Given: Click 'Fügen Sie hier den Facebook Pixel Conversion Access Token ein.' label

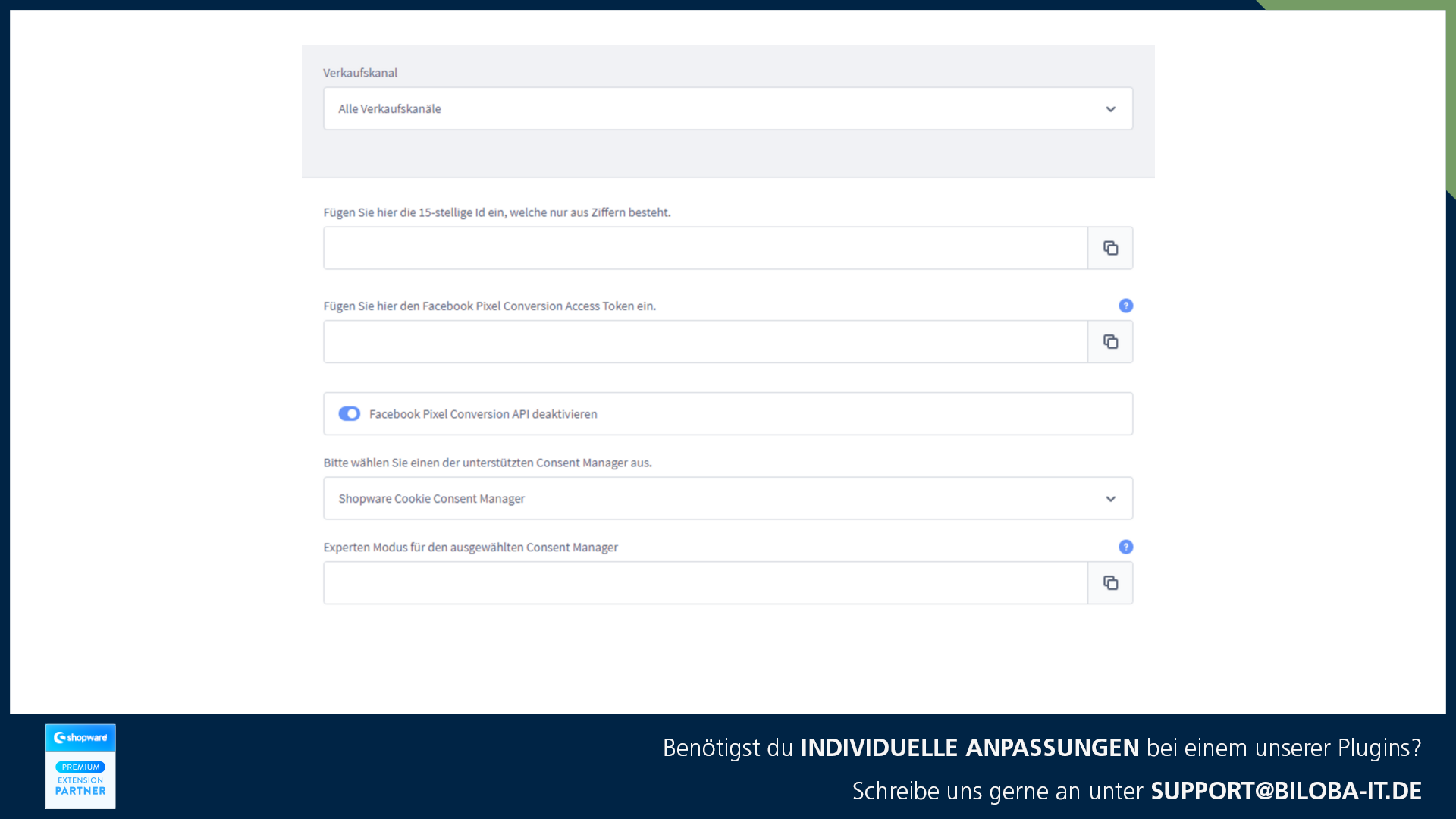Looking at the screenshot, I should (x=490, y=306).
